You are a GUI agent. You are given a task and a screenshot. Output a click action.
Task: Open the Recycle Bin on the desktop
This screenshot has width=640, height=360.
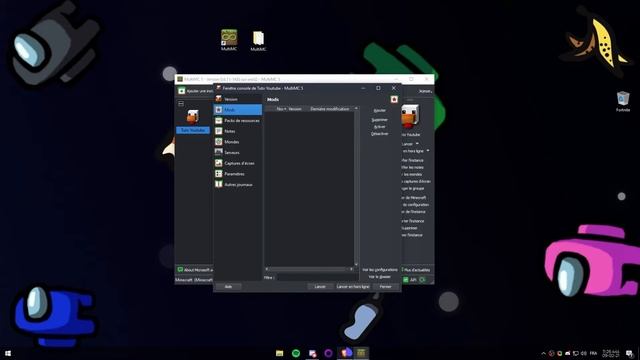[623, 101]
